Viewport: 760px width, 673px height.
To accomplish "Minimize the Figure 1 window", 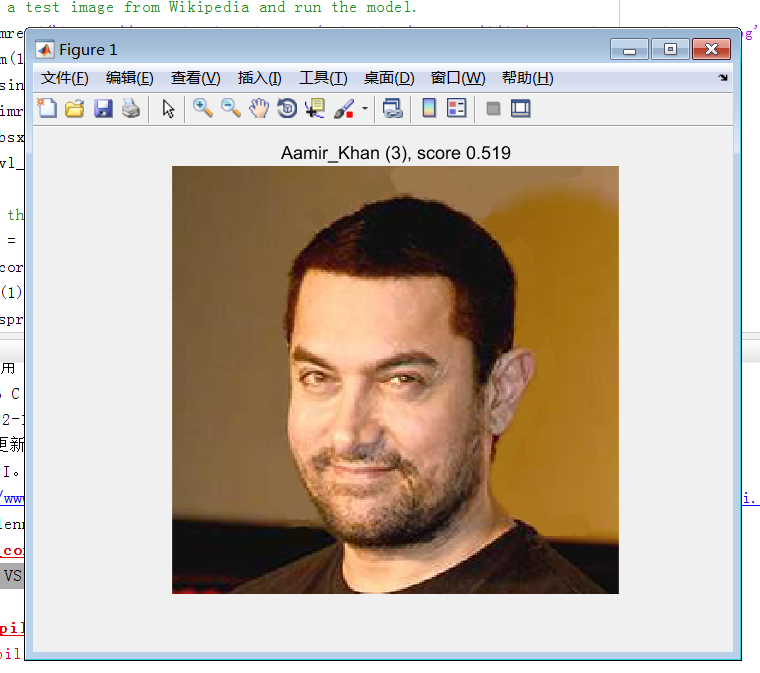I will [x=629, y=49].
